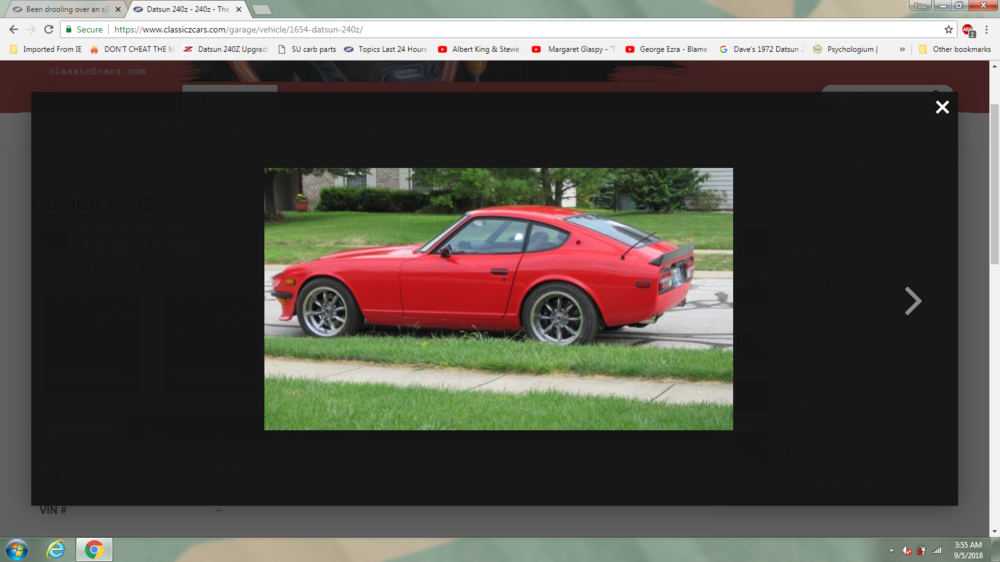Open 'George Ezra - Blame' bookmark
The height and width of the screenshot is (562, 1000).
pos(666,49)
